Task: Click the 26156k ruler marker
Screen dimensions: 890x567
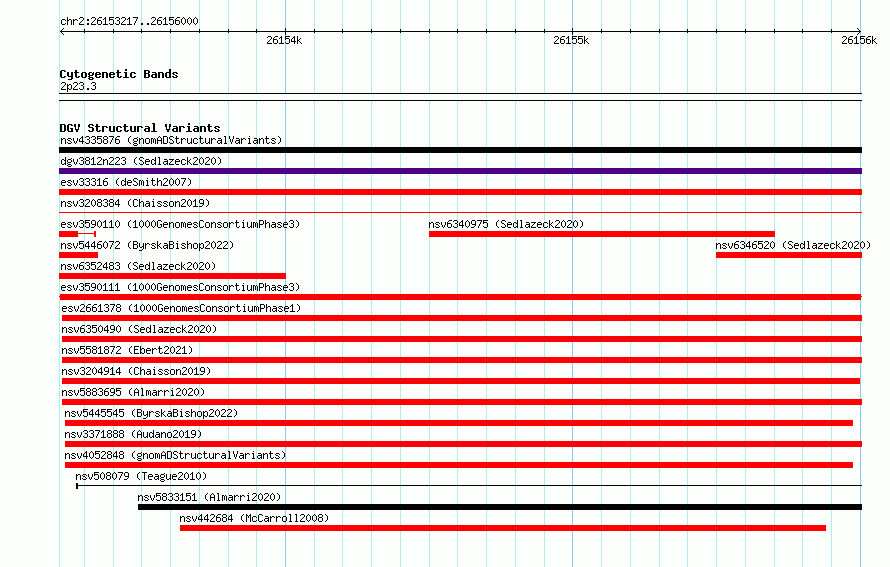Action: point(859,40)
